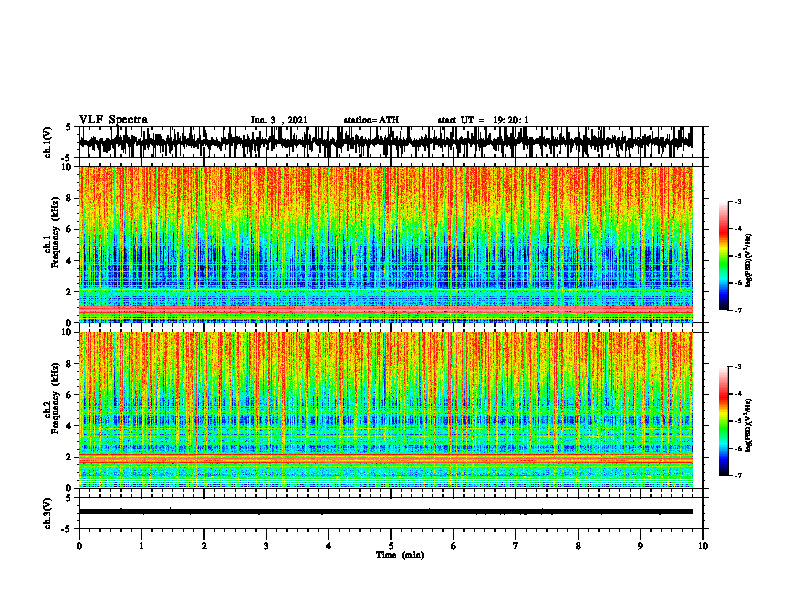The image size is (792, 612).
Task: Click the "4" minute tick label on the time axis
Action: point(329,546)
